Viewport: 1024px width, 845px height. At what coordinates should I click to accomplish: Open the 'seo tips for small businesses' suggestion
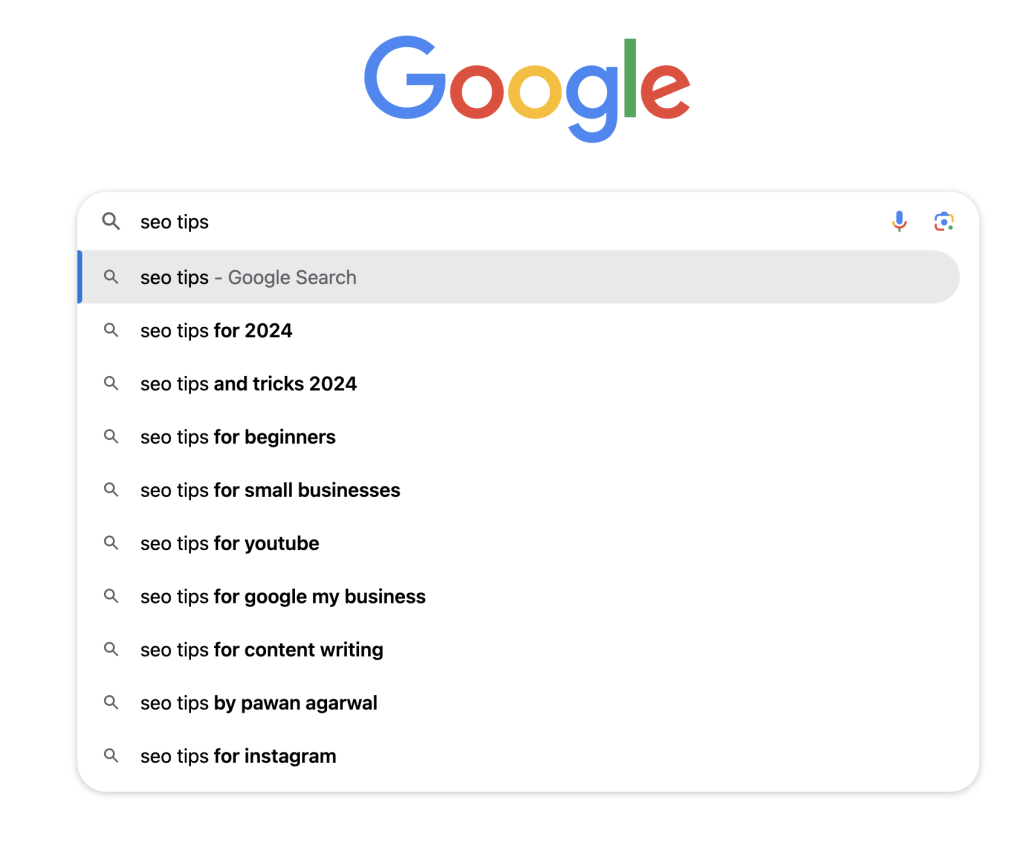click(270, 490)
